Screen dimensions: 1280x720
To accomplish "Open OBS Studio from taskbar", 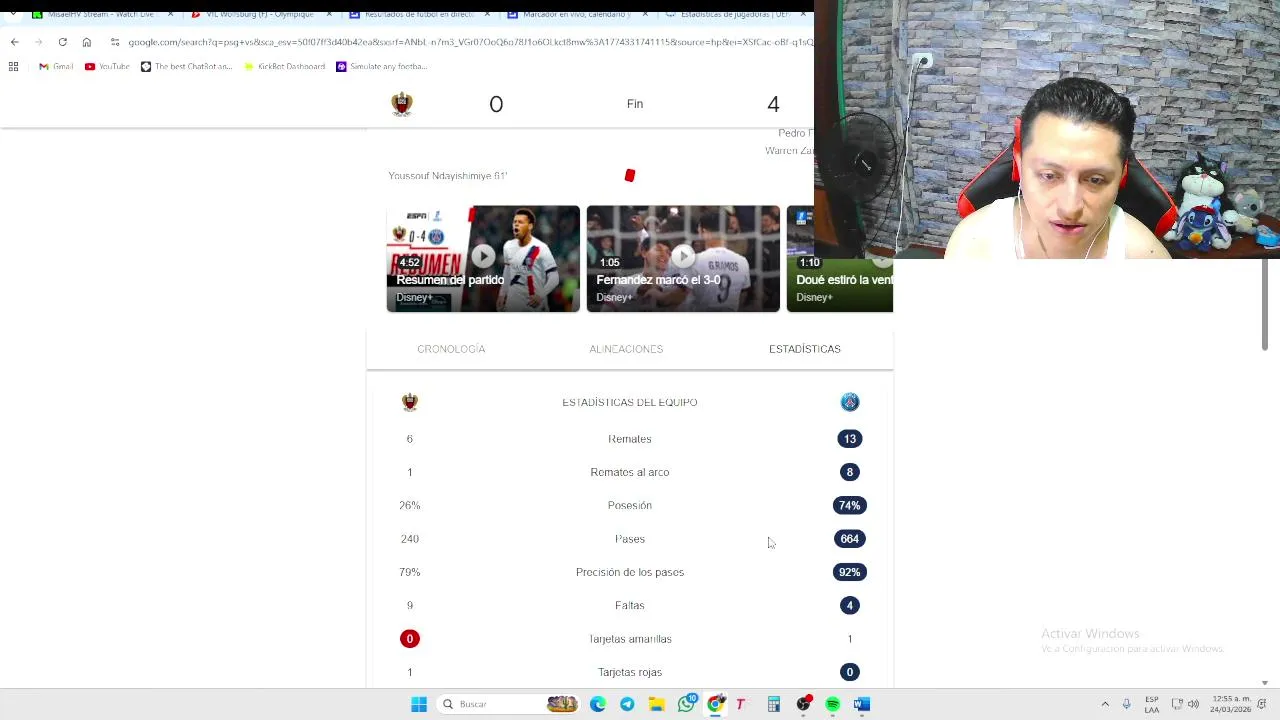I will click(x=803, y=704).
